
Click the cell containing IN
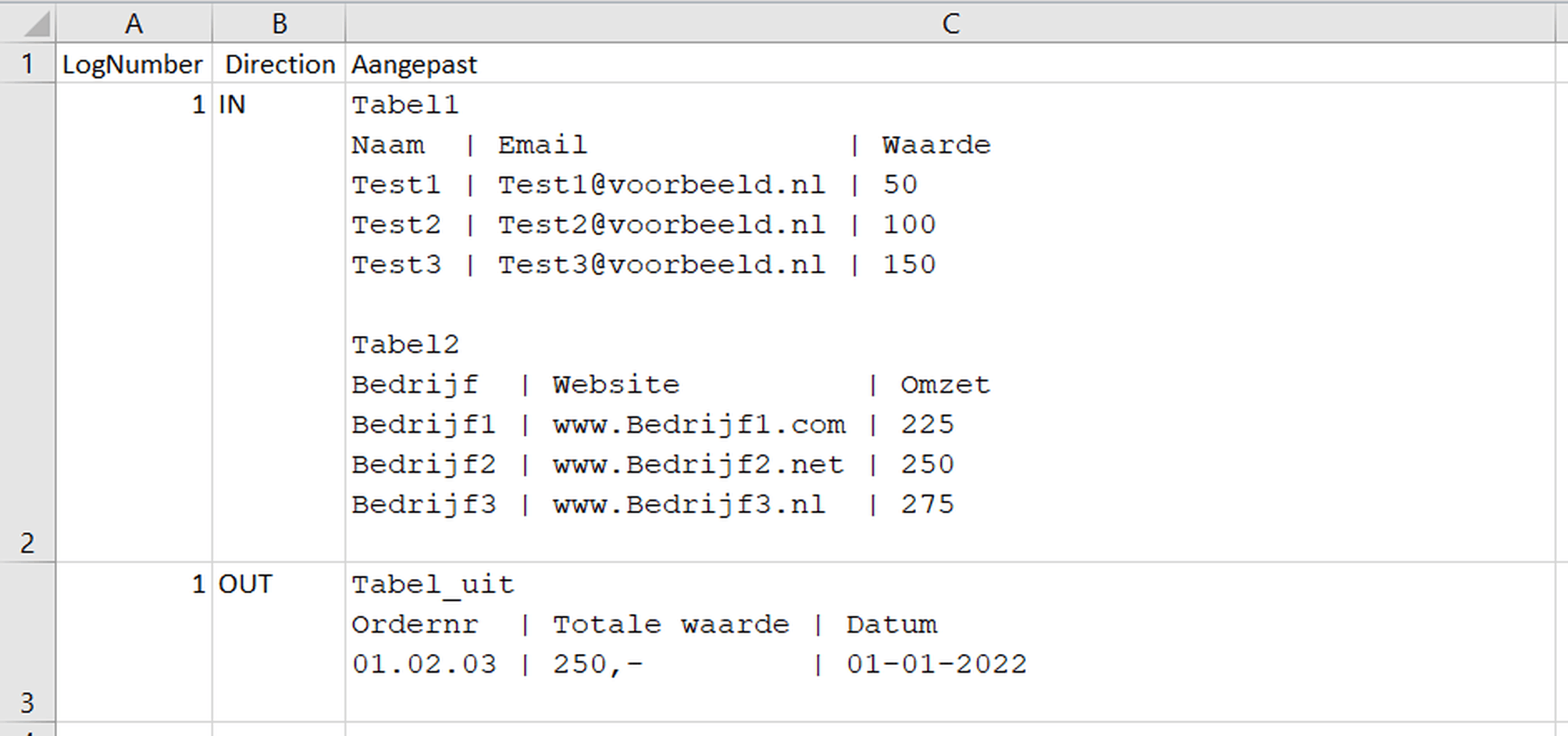coord(279,322)
